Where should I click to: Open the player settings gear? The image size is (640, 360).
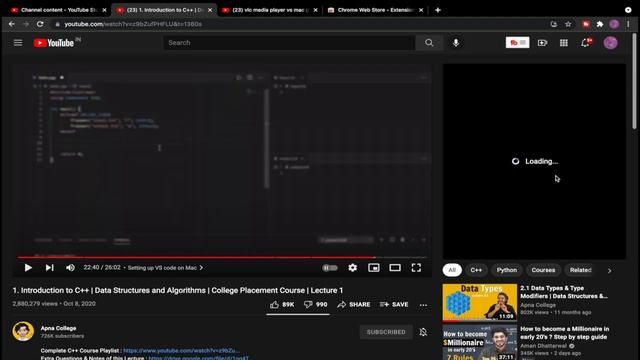[x=353, y=268]
